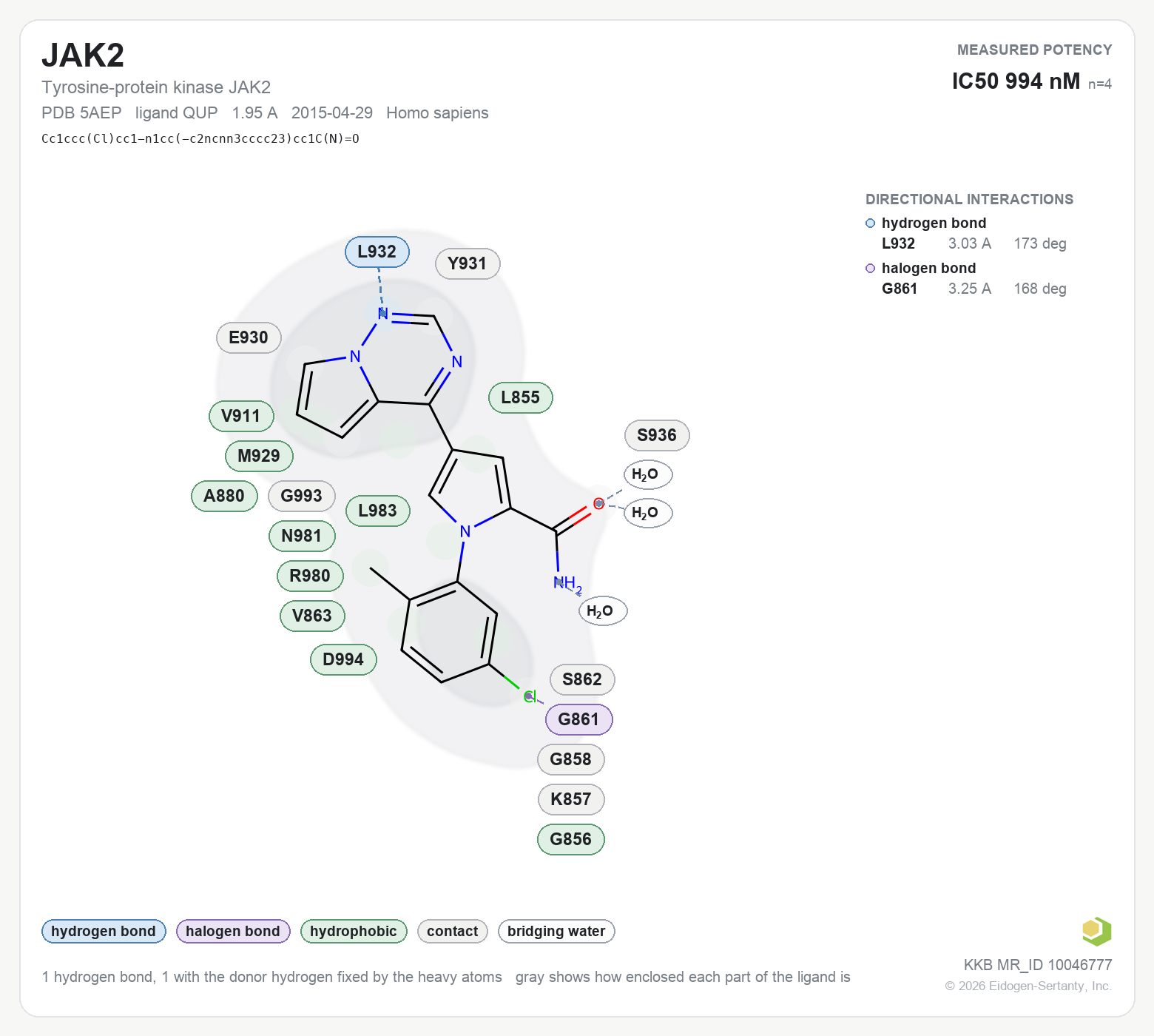Select the N981 residue label
The height and width of the screenshot is (1036, 1154).
click(302, 536)
